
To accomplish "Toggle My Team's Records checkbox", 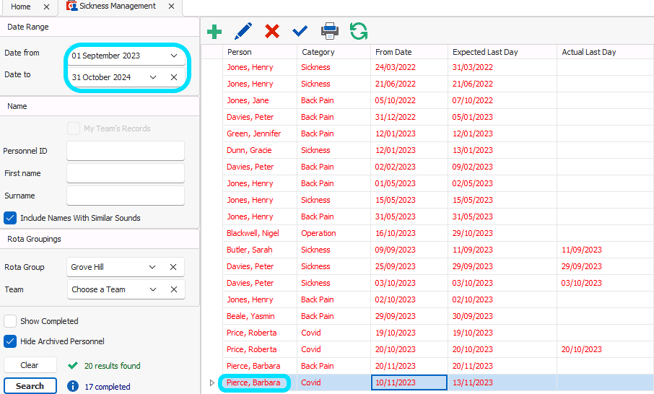I will pos(73,128).
